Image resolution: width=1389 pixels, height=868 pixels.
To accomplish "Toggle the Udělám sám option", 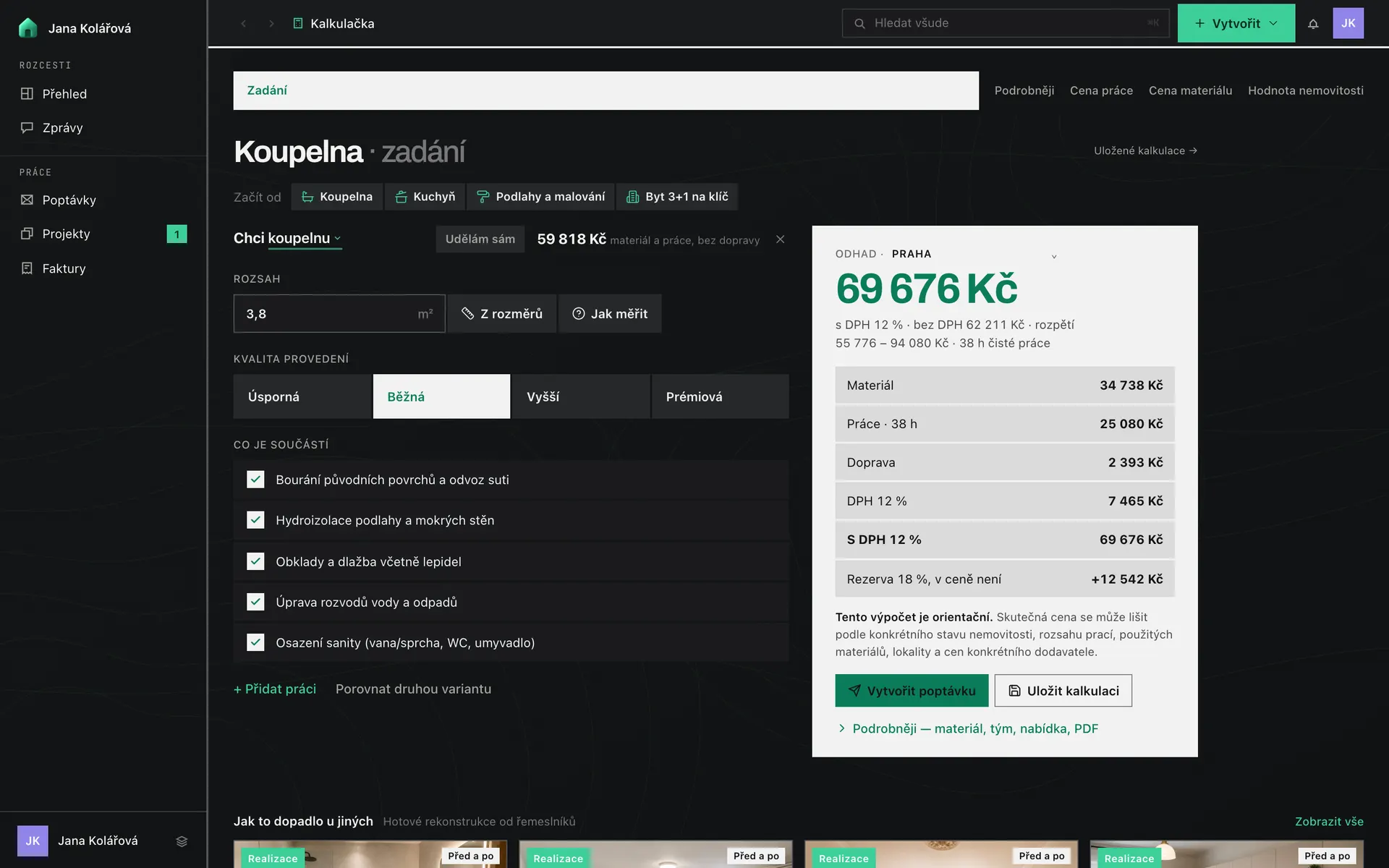I will click(x=480, y=239).
